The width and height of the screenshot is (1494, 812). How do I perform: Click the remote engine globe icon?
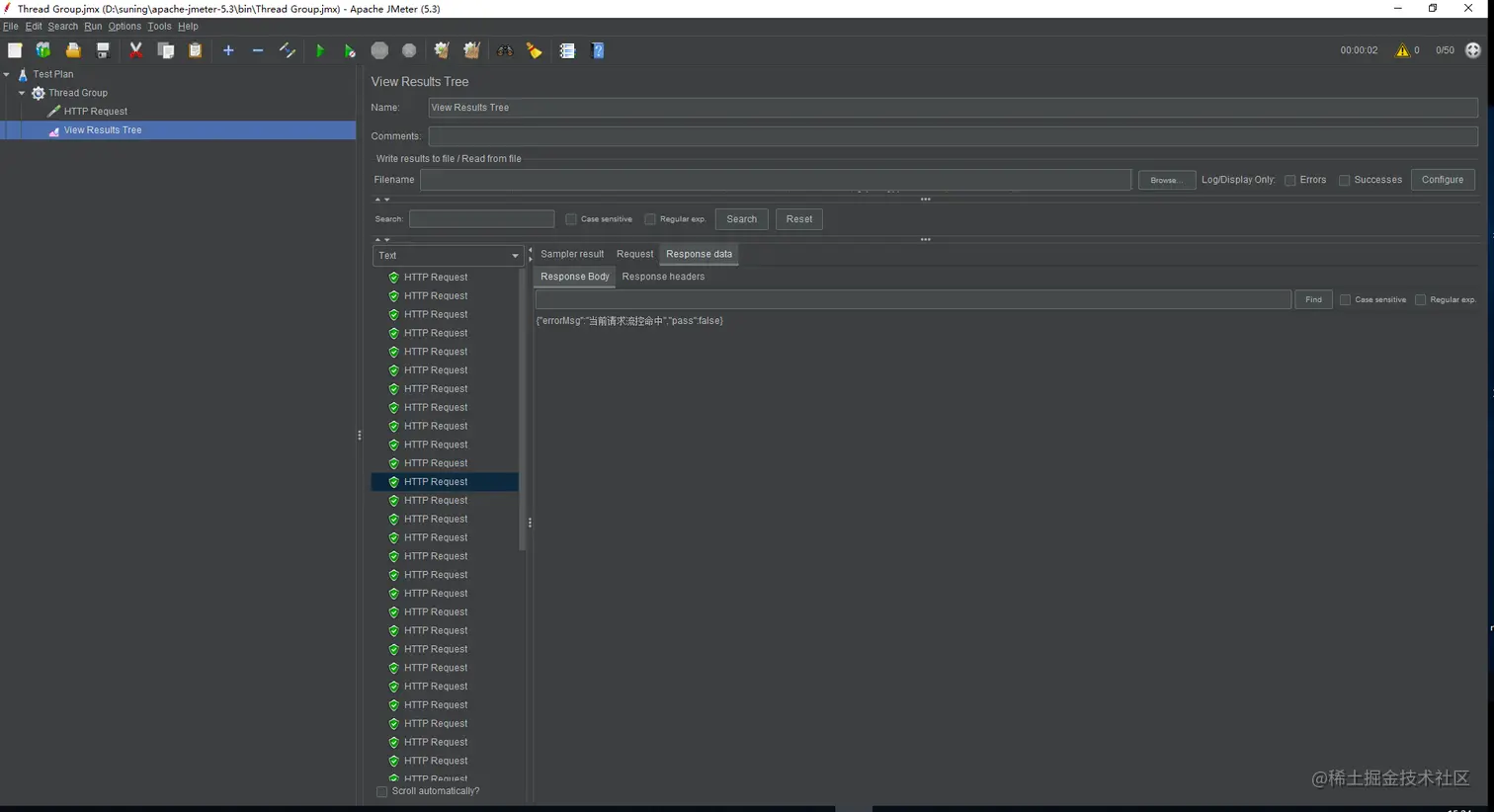1473,50
